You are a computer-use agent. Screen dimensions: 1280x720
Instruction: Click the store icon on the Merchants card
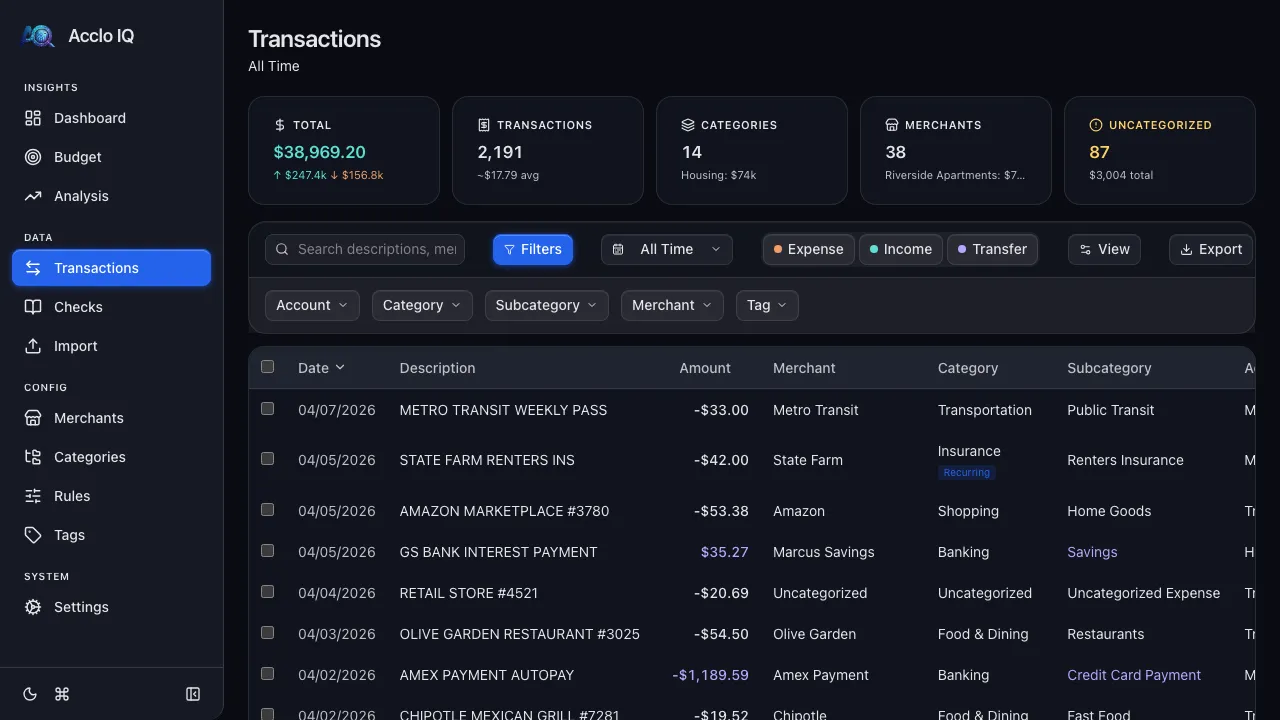[x=892, y=125]
